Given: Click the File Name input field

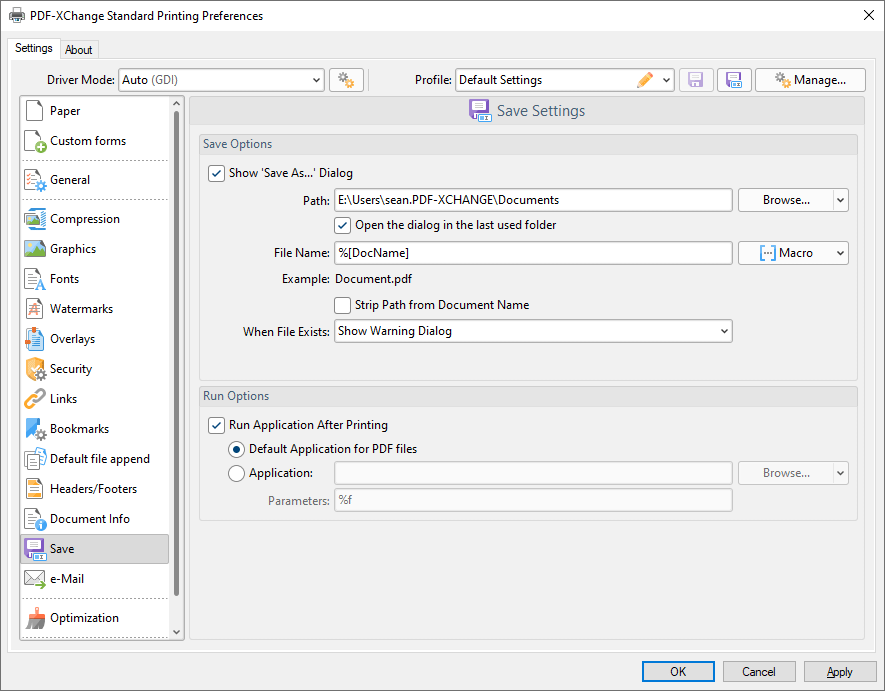Looking at the screenshot, I should (533, 253).
